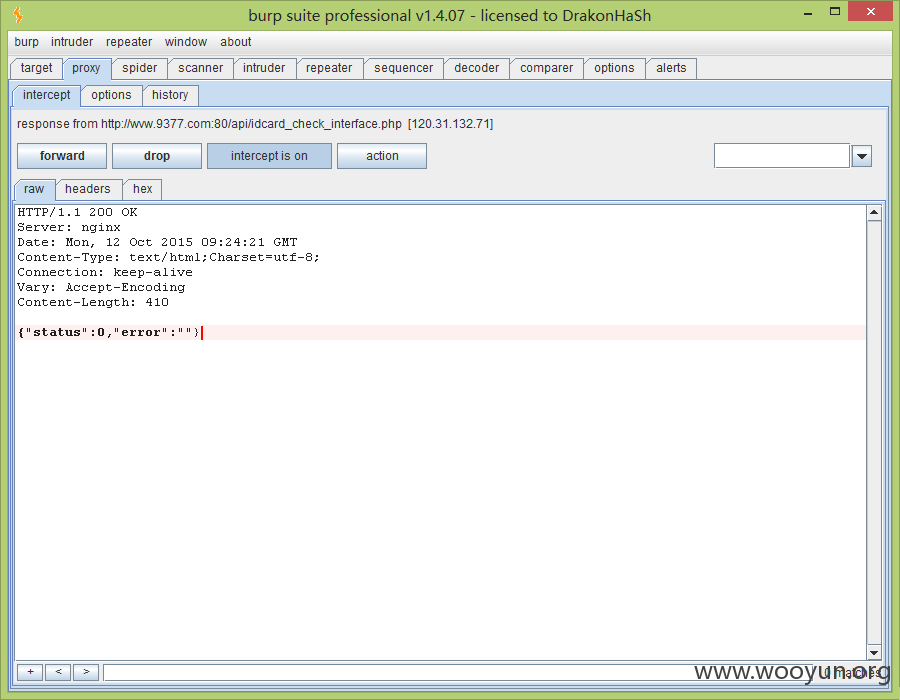Forward the intercepted response
Screen dimensions: 900x700
[62, 156]
